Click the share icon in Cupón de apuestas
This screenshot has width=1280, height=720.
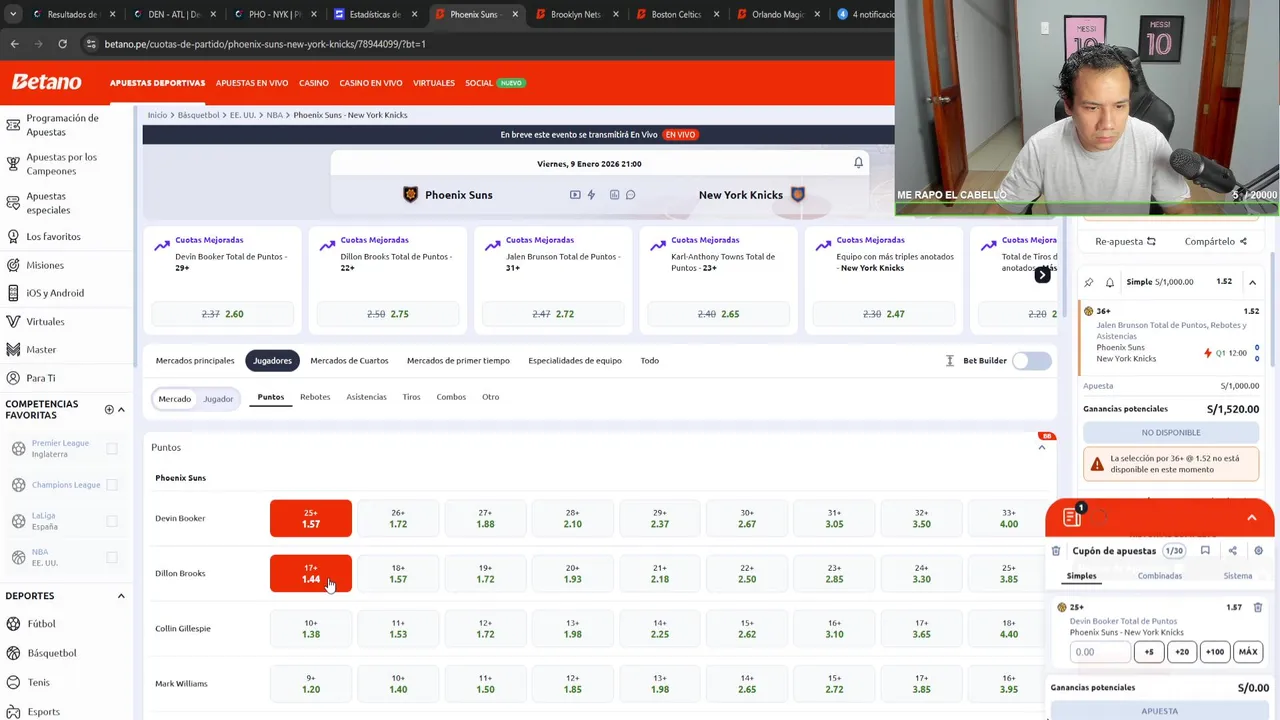point(1232,551)
